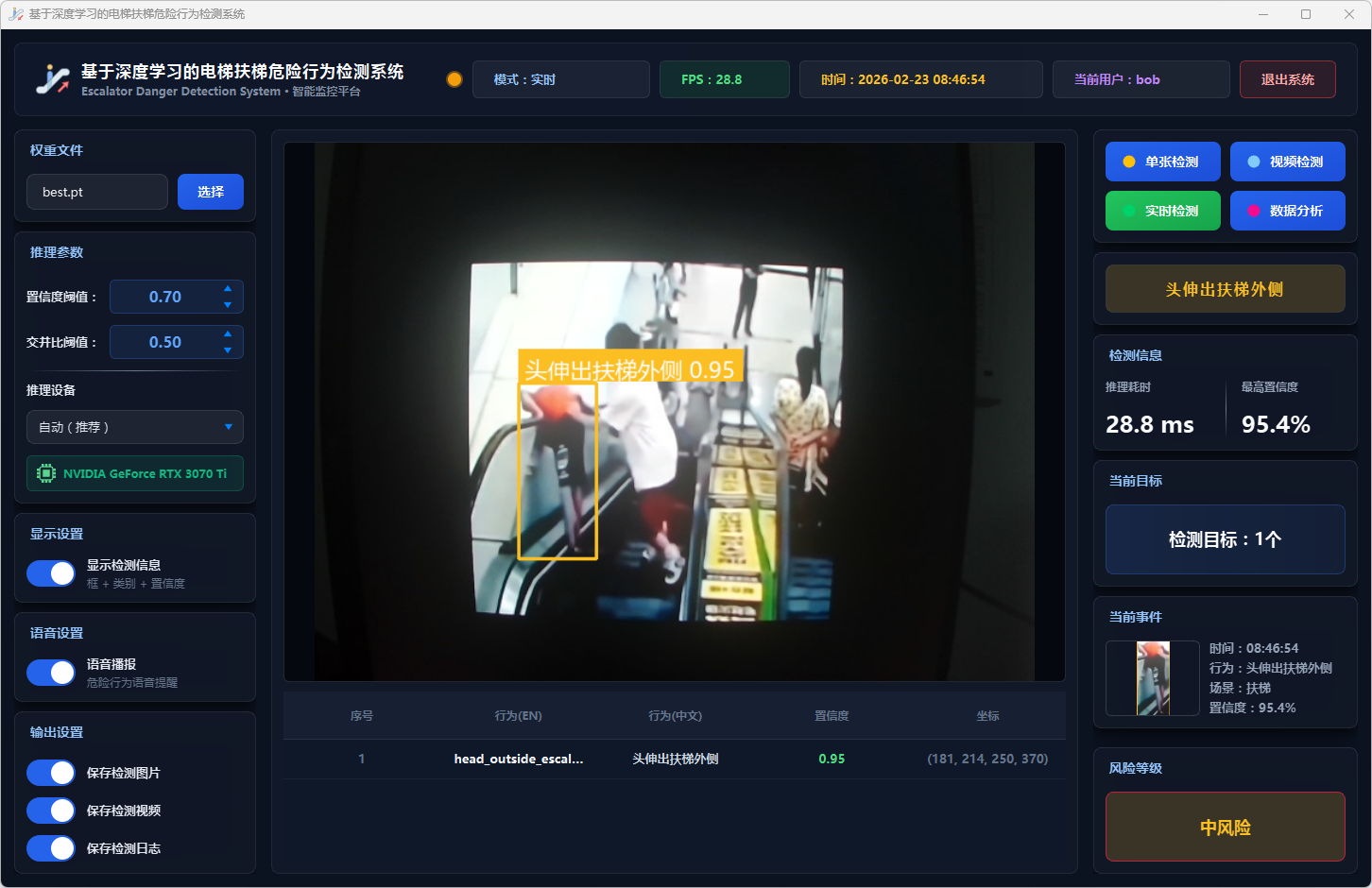Increase confidence threshold with up arrow
Viewport: 1372px width, 888px height.
pyautogui.click(x=228, y=288)
